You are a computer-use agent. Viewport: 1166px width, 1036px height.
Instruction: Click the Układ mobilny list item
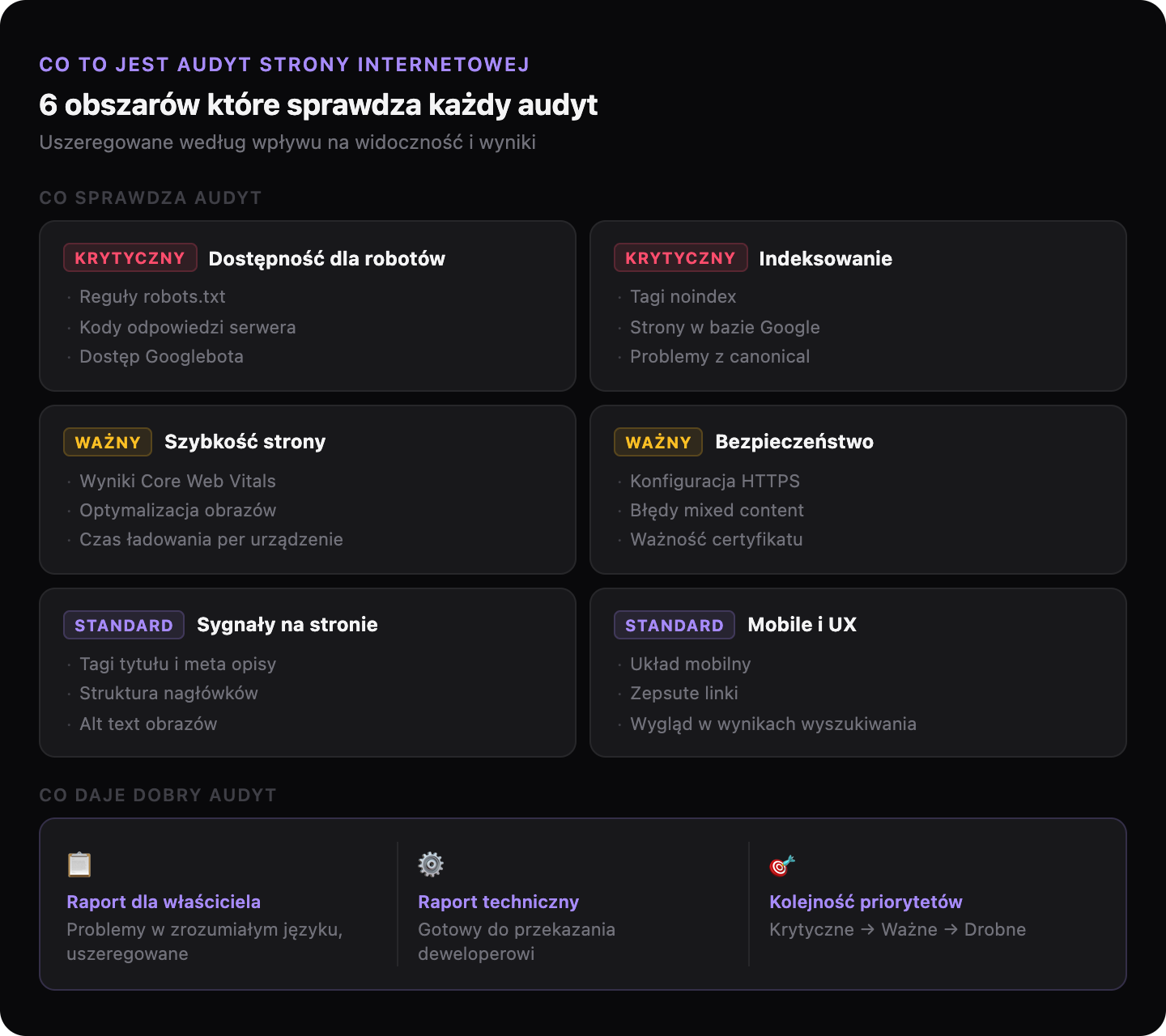[x=691, y=664]
